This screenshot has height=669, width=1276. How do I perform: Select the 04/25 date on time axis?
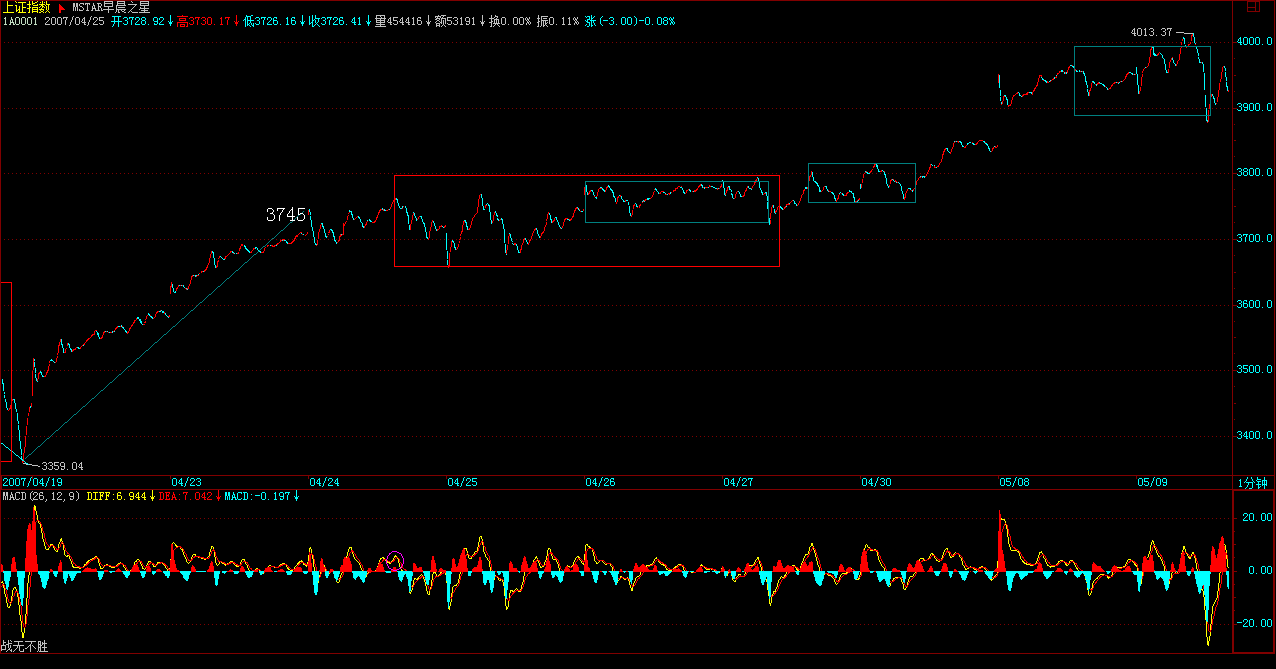(462, 482)
